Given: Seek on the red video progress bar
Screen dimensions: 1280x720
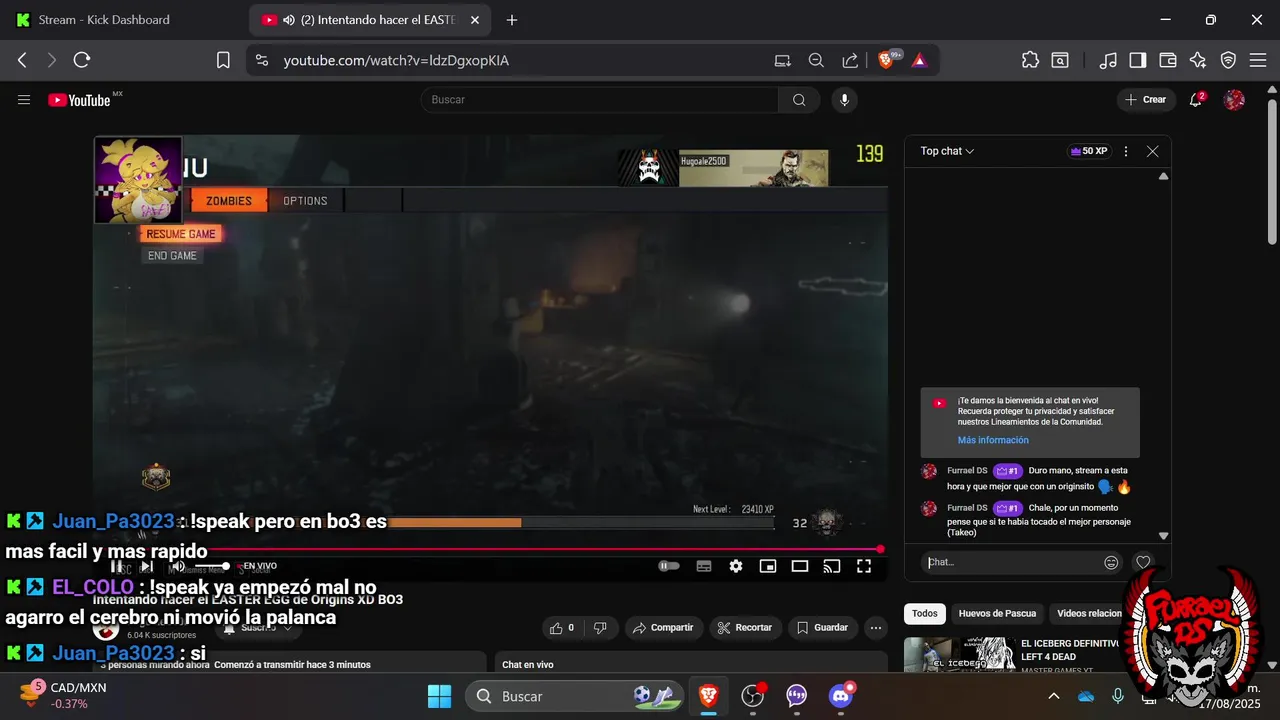Looking at the screenshot, I should (488, 549).
